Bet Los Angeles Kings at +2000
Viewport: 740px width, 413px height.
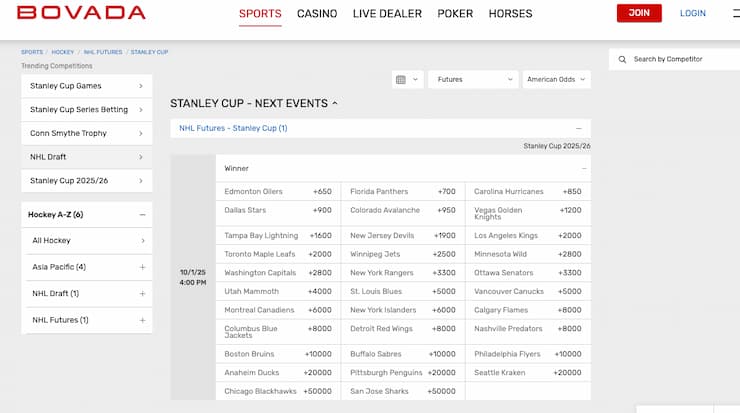click(x=528, y=236)
